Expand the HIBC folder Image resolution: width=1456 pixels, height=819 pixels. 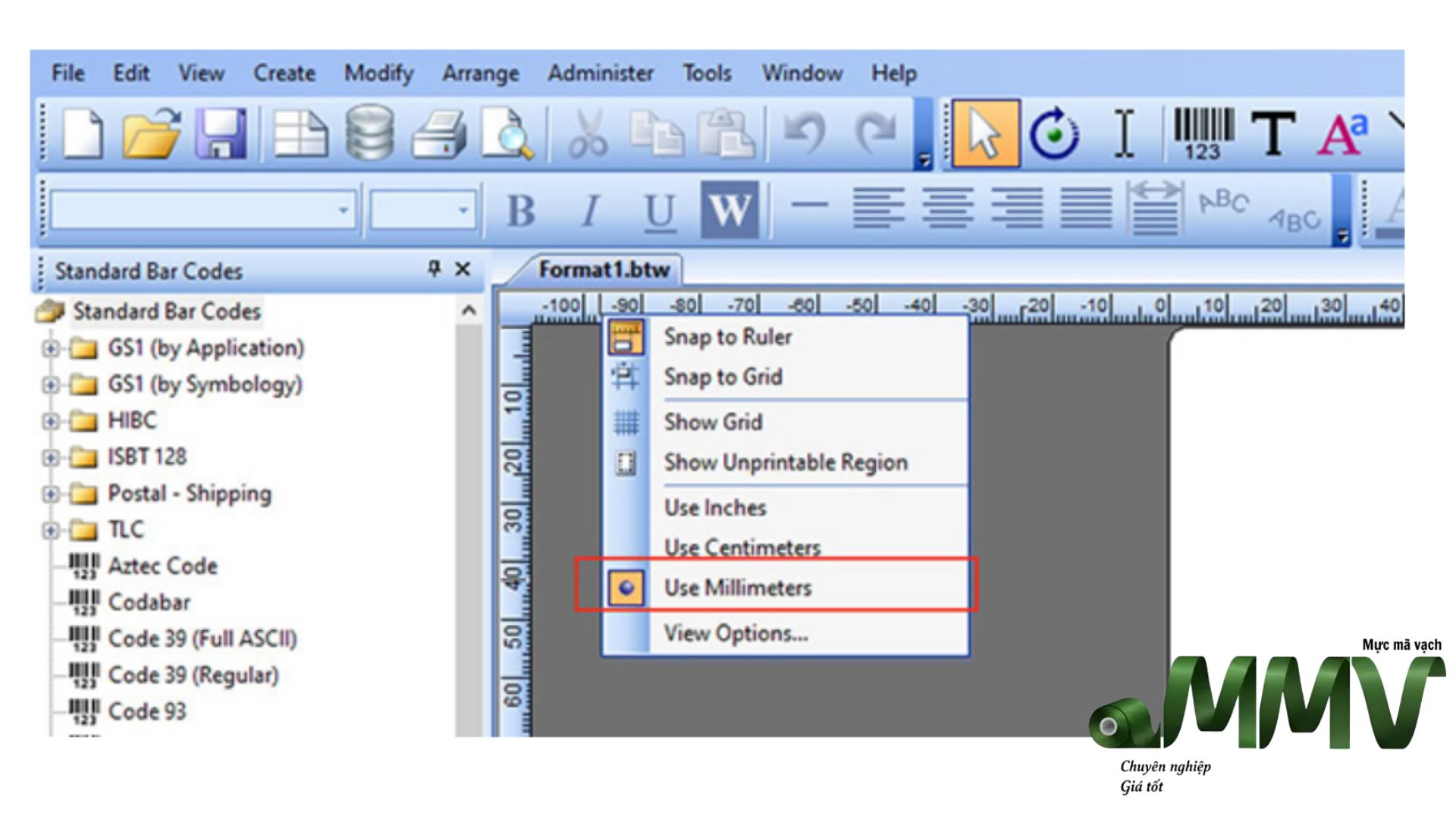pos(50,422)
